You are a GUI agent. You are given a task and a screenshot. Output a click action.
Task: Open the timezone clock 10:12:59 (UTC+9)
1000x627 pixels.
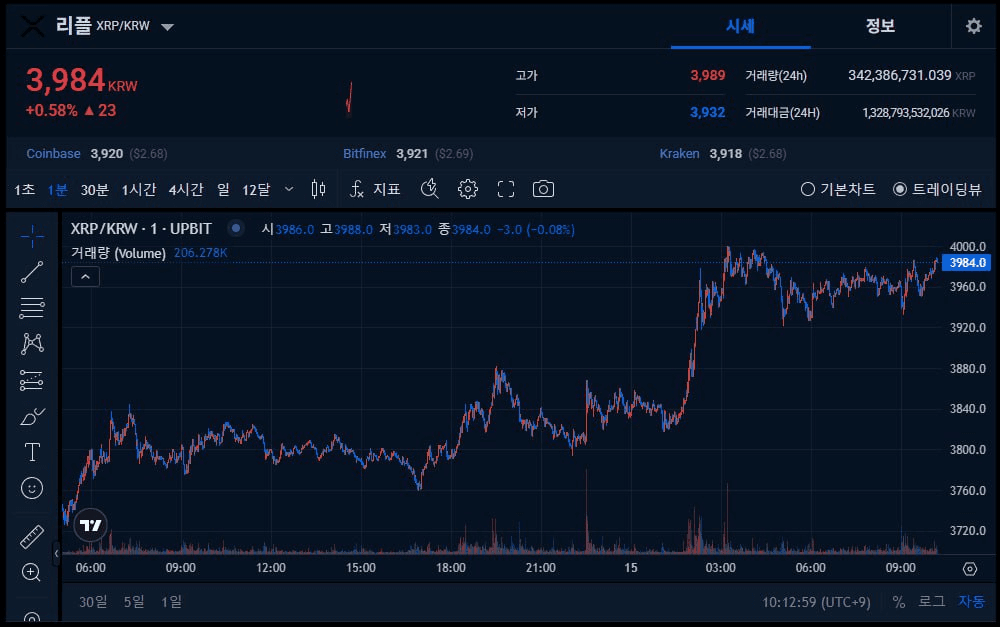coord(816,602)
